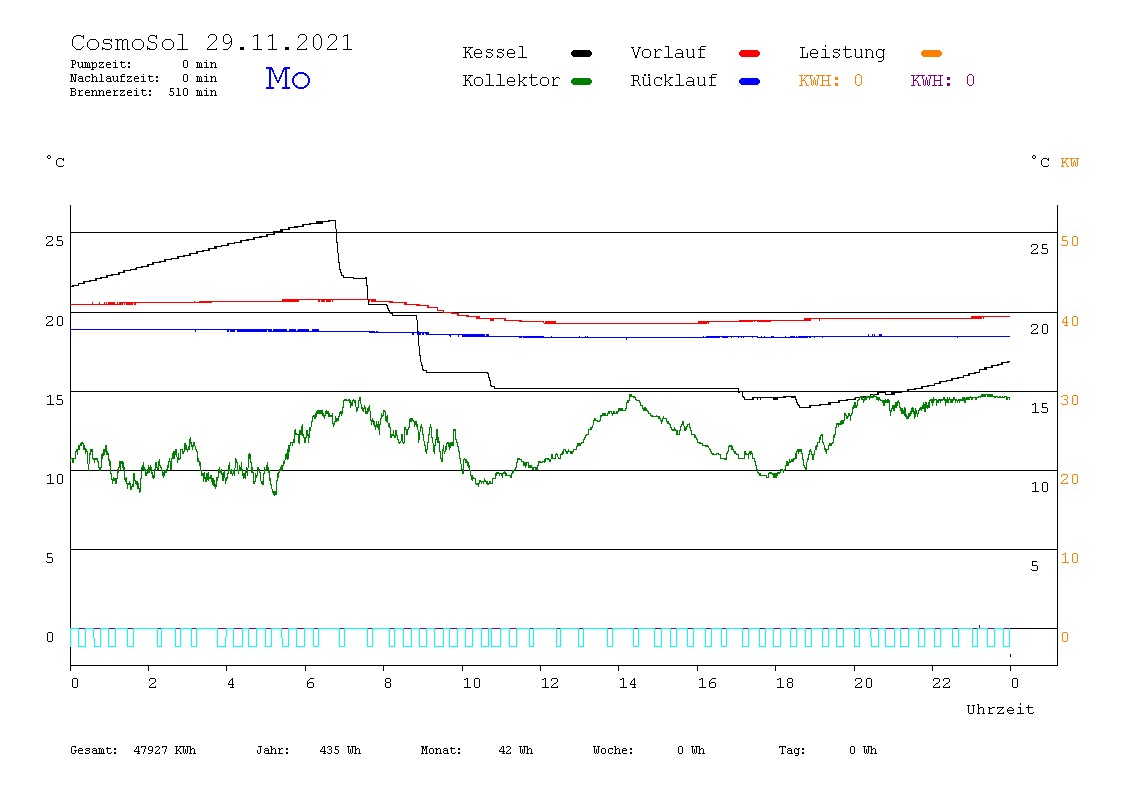
Task: Click the 'Brennerzeit:' label
Action: [x=111, y=92]
